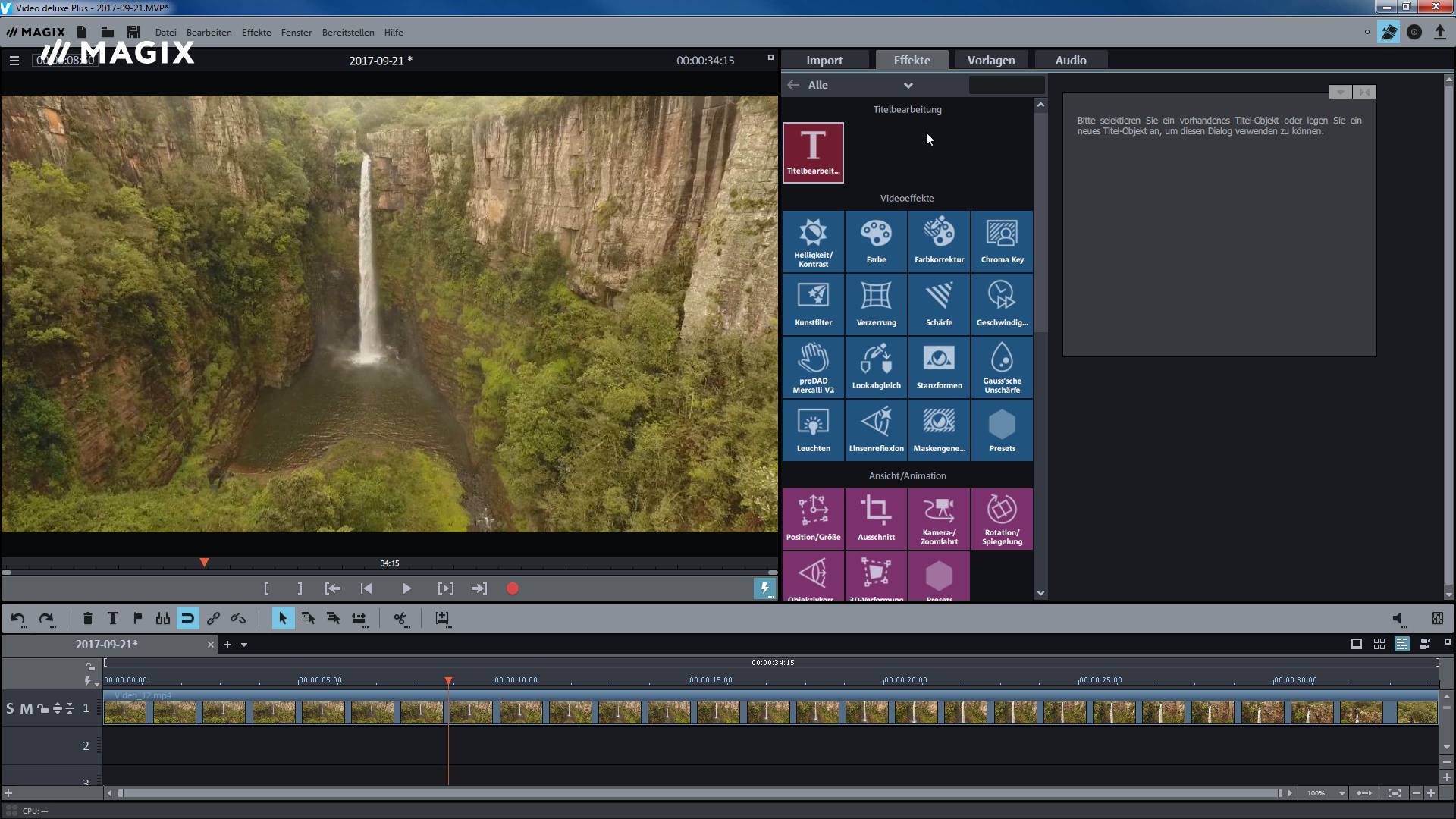
Task: Select the Ausschnitt crop tool
Action: pos(876,519)
